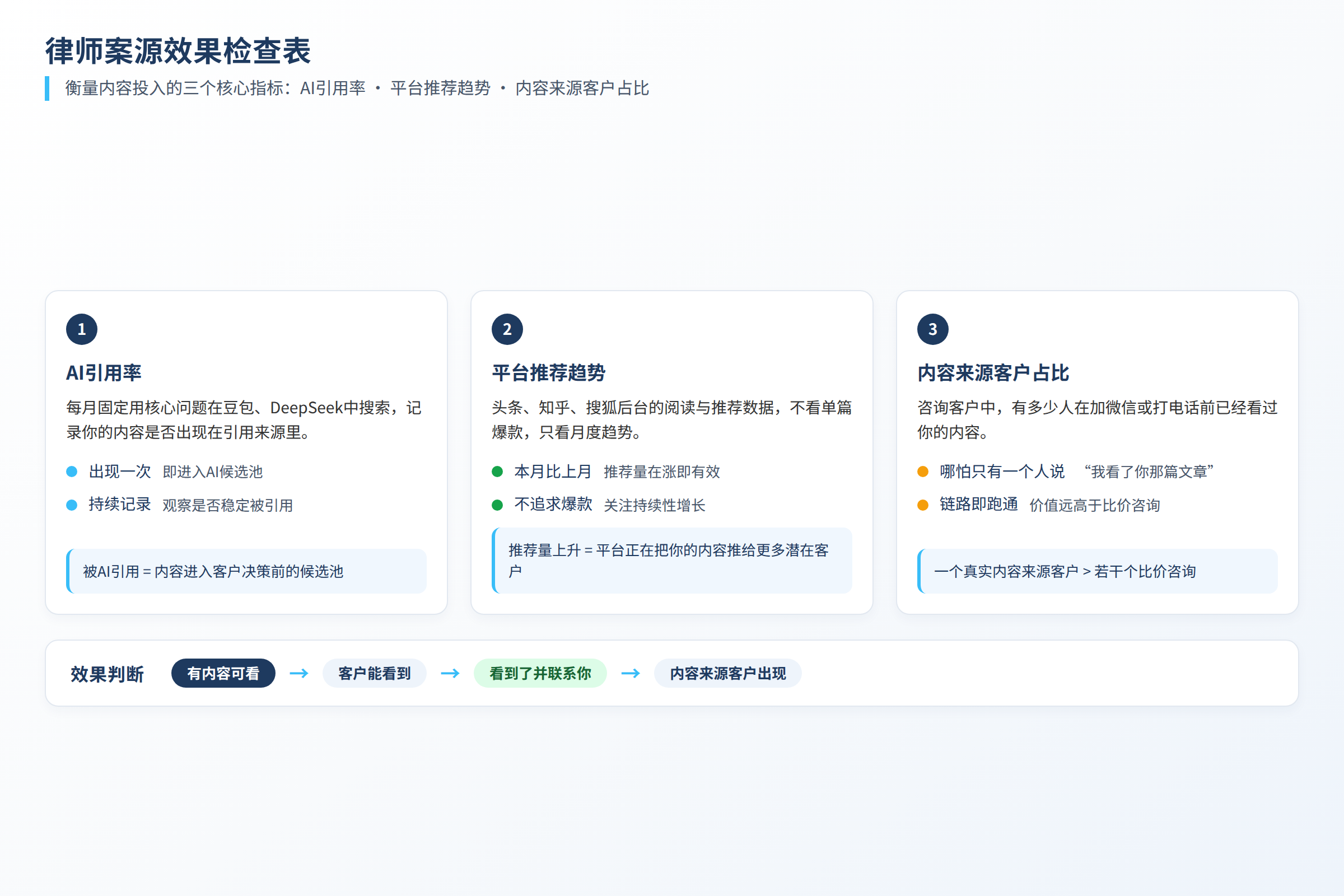Click the callout 被AI引用 = 内容进入客户决策前的候选池
The width and height of the screenshot is (1344, 896).
(x=246, y=571)
